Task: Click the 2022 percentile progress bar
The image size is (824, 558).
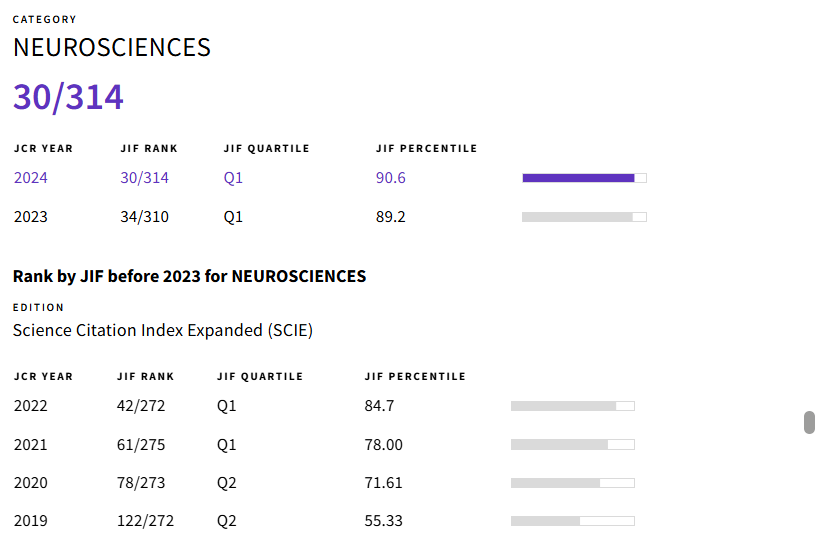Action: click(573, 406)
